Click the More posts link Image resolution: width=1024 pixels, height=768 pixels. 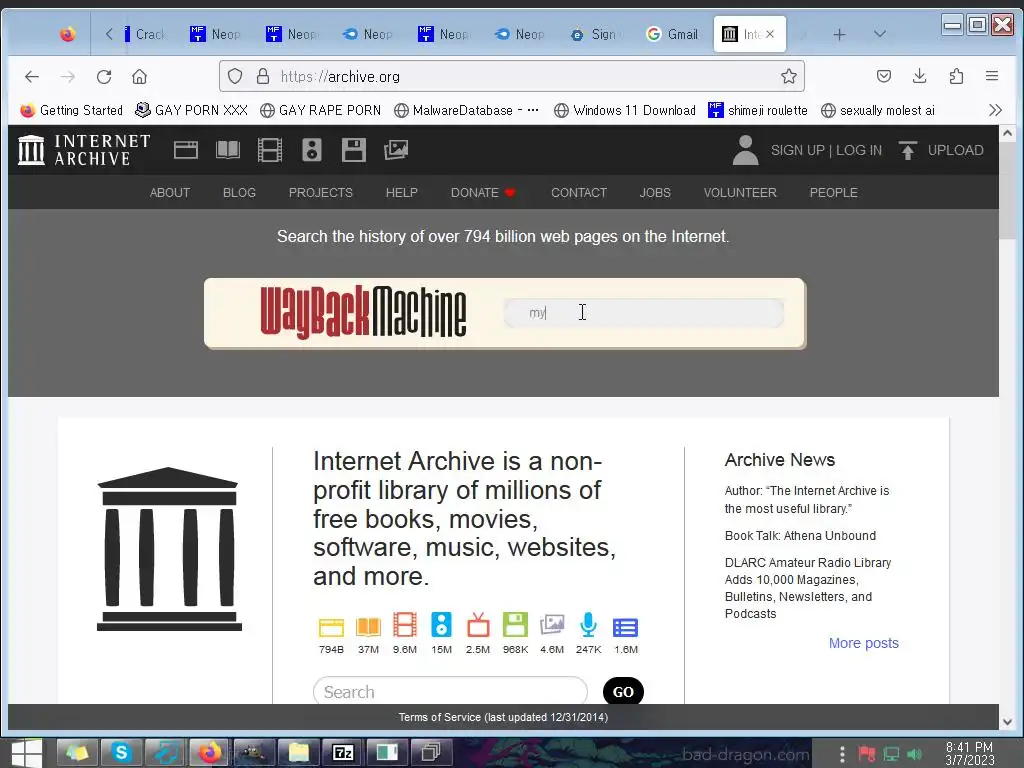point(863,643)
